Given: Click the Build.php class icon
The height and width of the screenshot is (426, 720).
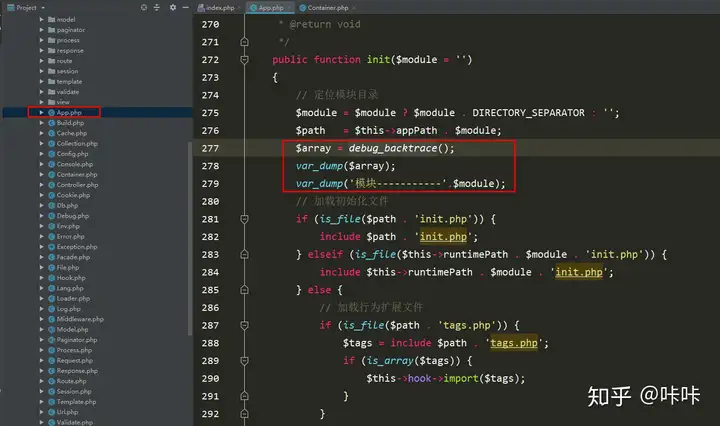Looking at the screenshot, I should (x=51, y=123).
